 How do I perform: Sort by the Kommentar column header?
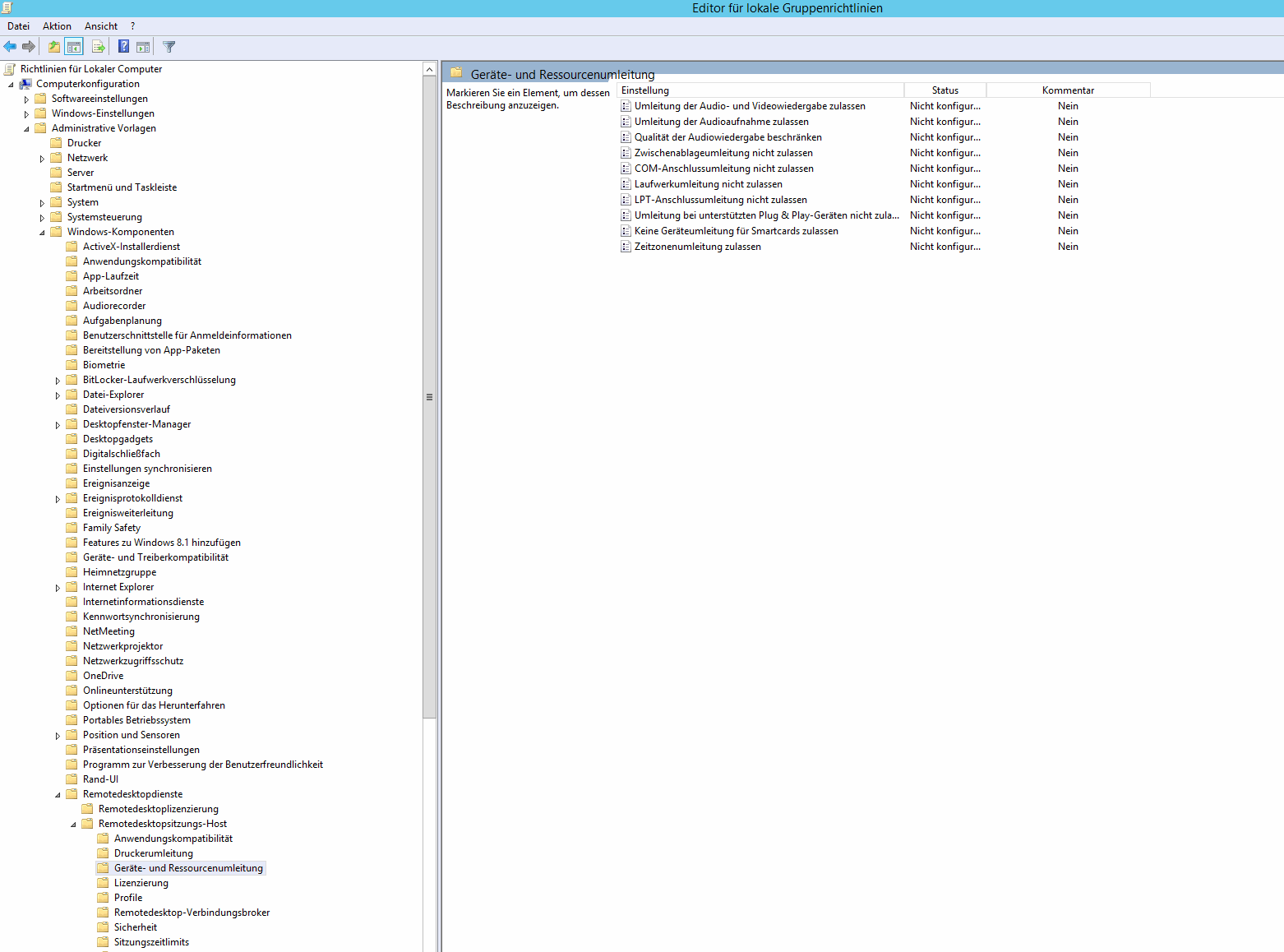pyautogui.click(x=1069, y=90)
